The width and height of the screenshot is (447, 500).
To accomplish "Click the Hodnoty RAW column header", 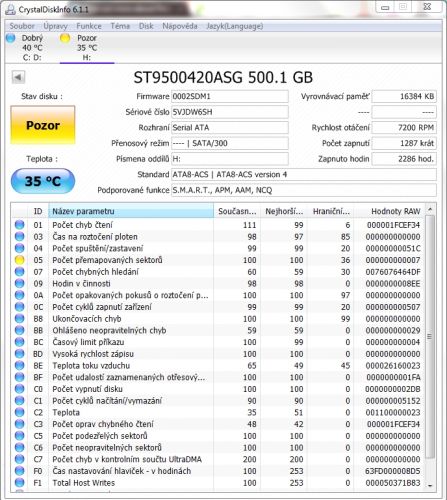I will (x=390, y=211).
